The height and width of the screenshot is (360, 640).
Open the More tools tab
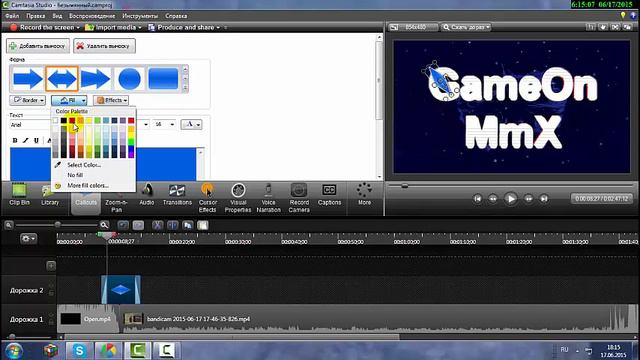click(364, 195)
